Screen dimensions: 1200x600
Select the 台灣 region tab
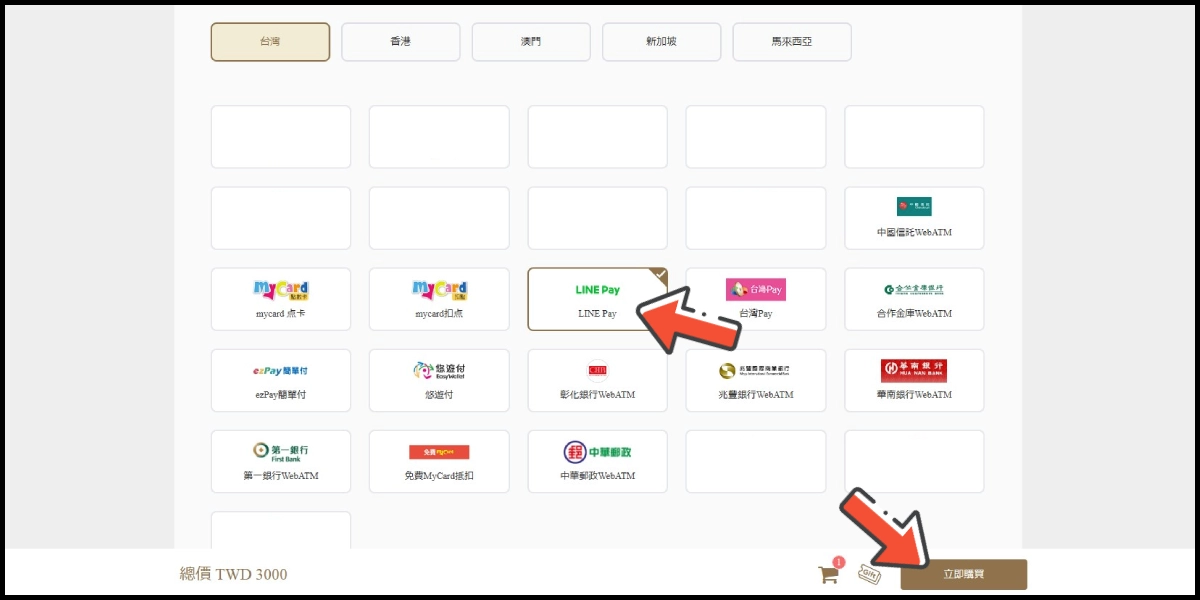[270, 42]
